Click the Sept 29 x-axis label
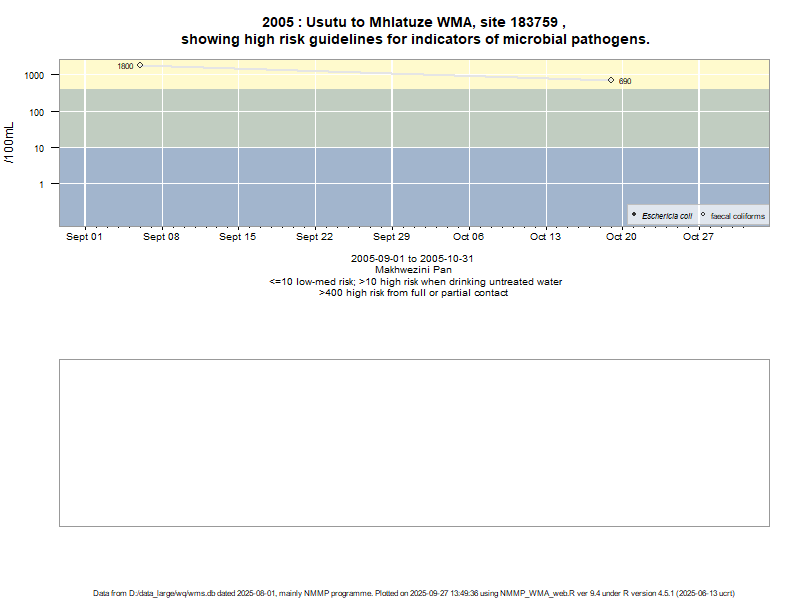 click(391, 237)
